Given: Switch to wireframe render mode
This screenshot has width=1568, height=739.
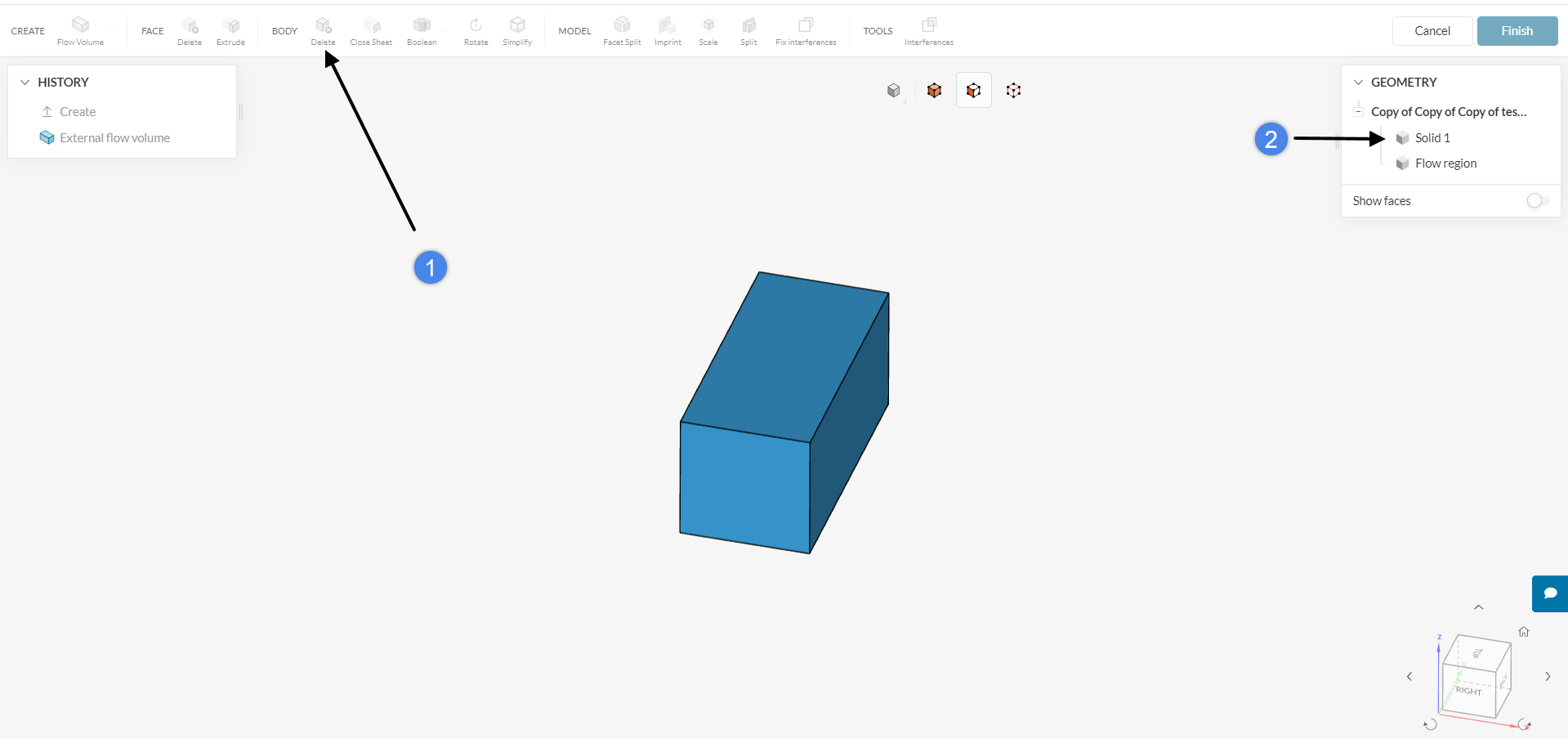Looking at the screenshot, I should [1013, 91].
